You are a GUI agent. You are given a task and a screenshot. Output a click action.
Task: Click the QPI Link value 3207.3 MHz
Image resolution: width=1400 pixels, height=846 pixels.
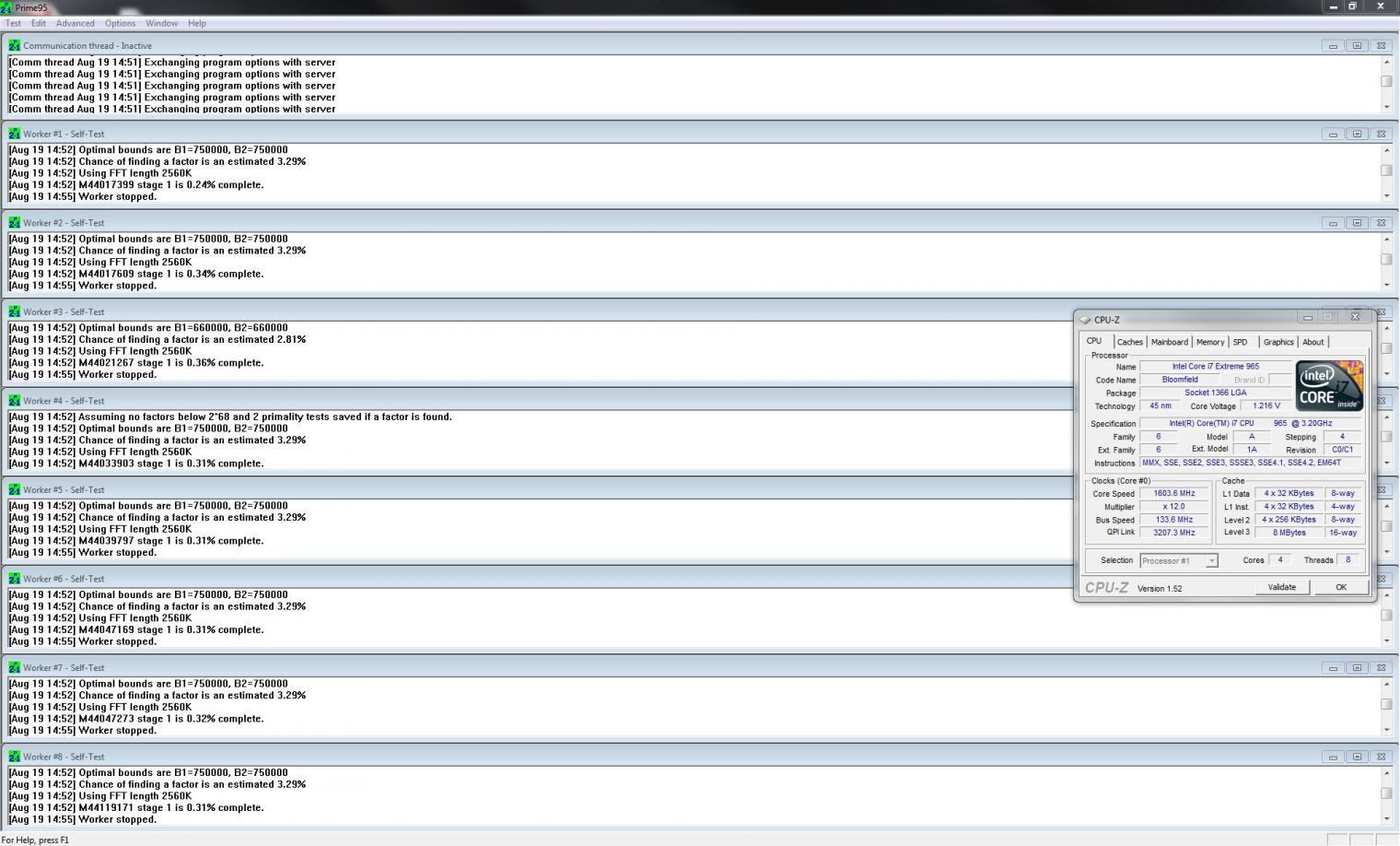click(1174, 532)
